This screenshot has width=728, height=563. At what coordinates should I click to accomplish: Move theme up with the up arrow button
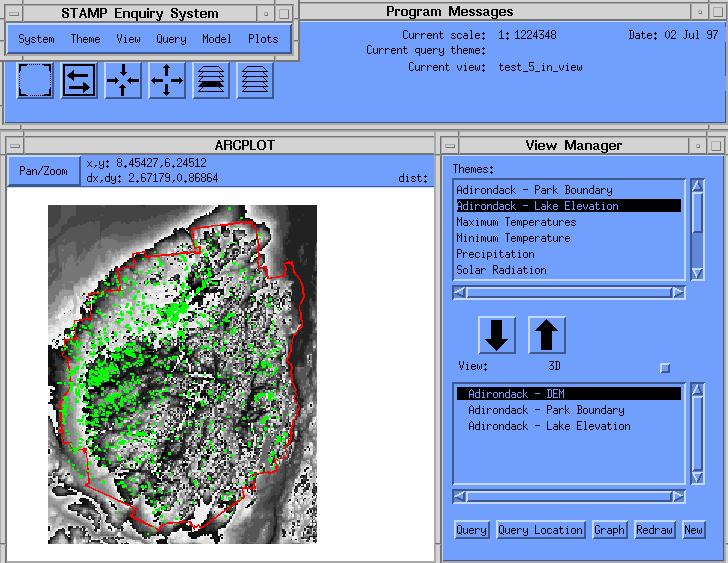point(546,335)
